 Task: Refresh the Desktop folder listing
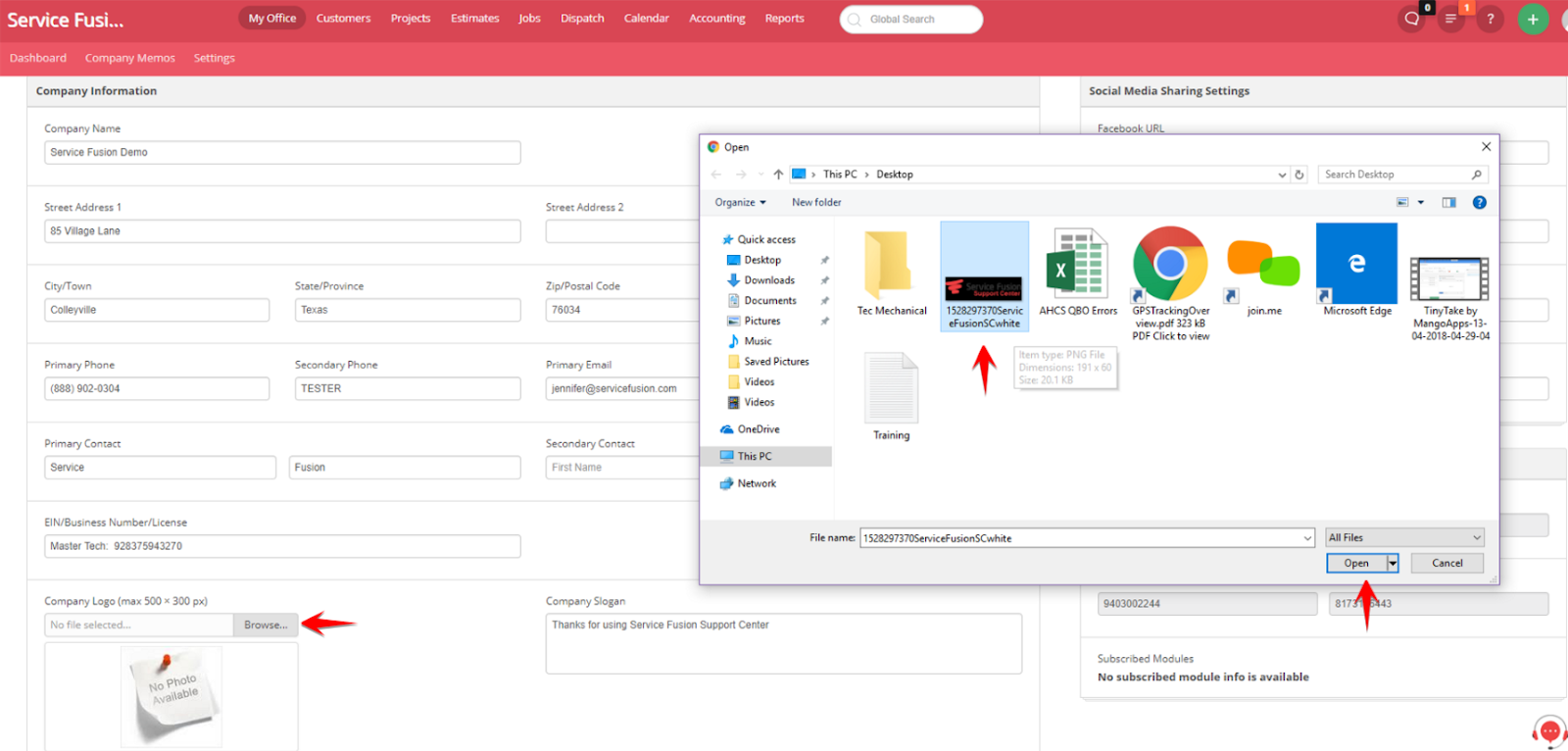coord(1299,175)
